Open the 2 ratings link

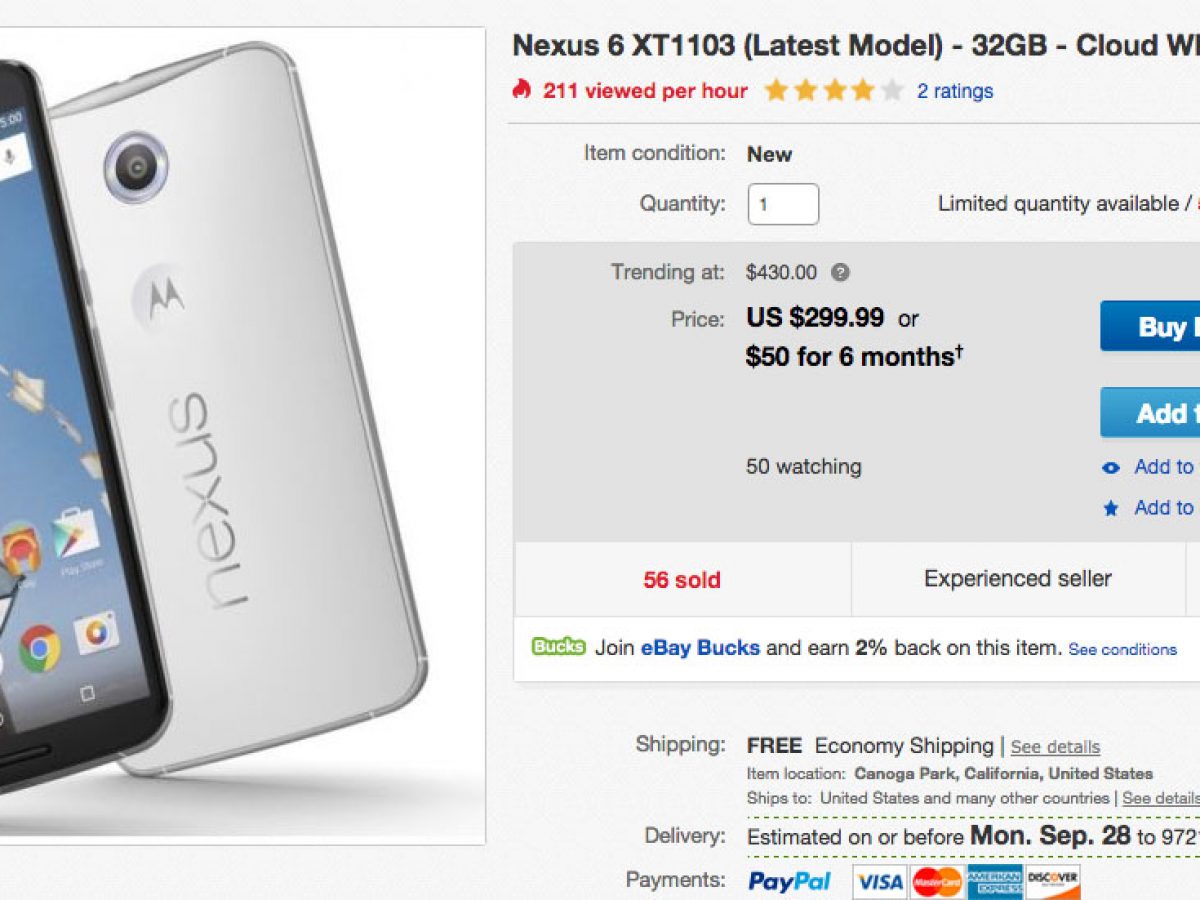(955, 91)
